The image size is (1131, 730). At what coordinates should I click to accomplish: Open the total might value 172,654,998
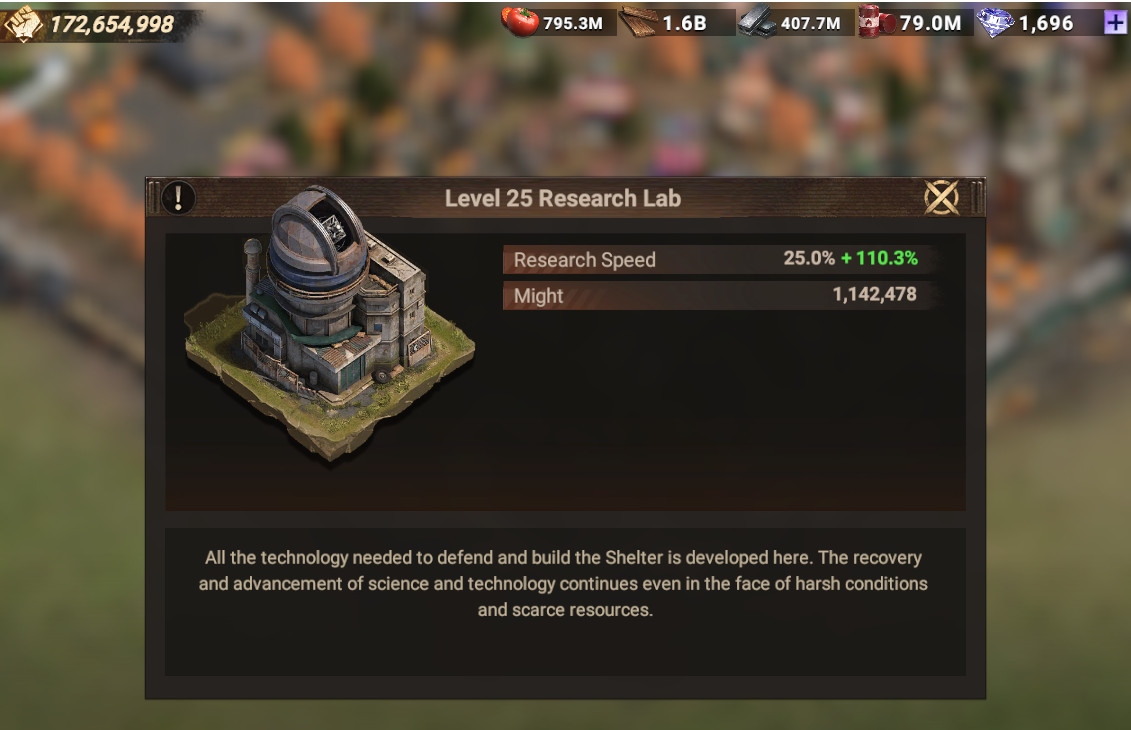[x=112, y=25]
